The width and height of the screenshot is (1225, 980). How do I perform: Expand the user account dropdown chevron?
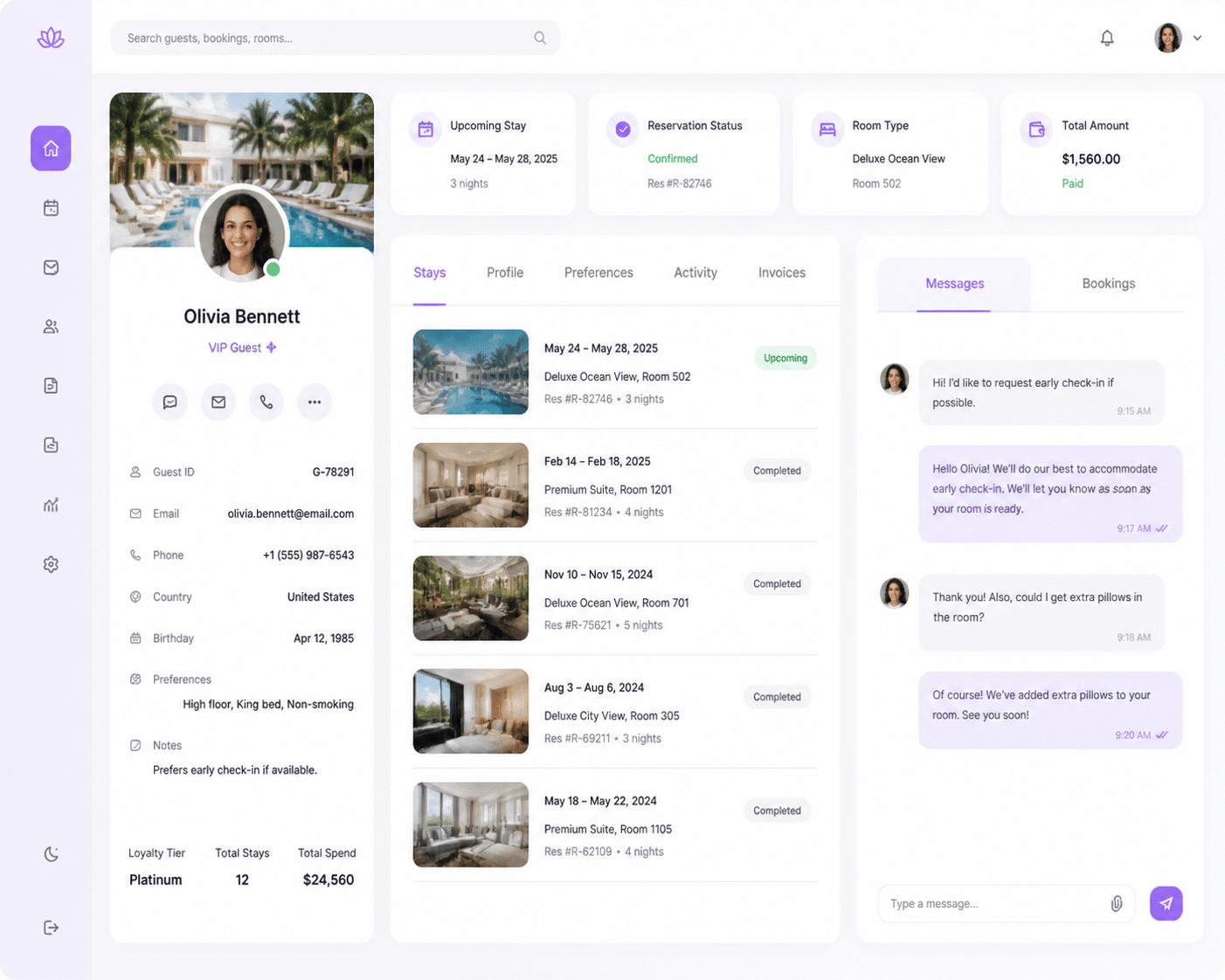[1197, 38]
